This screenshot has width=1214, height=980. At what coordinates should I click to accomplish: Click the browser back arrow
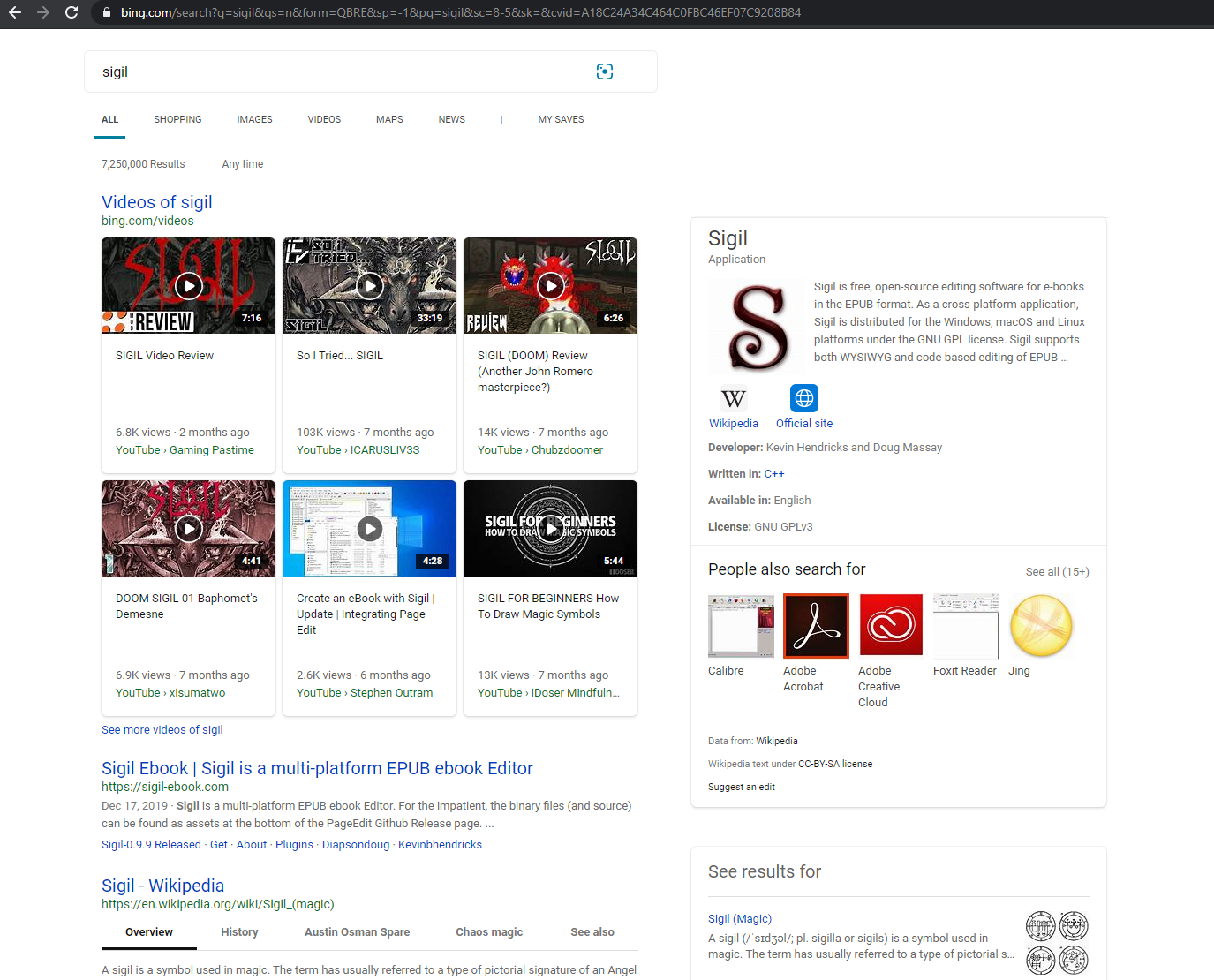click(x=15, y=12)
